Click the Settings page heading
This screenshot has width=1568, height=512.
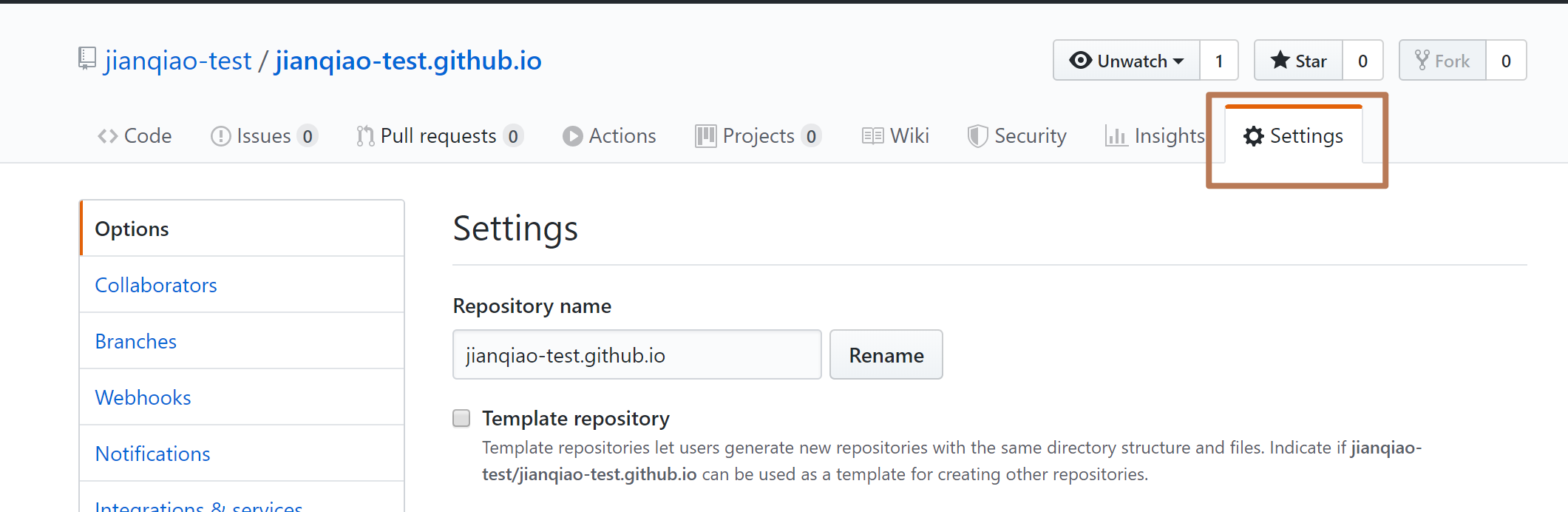tap(515, 228)
